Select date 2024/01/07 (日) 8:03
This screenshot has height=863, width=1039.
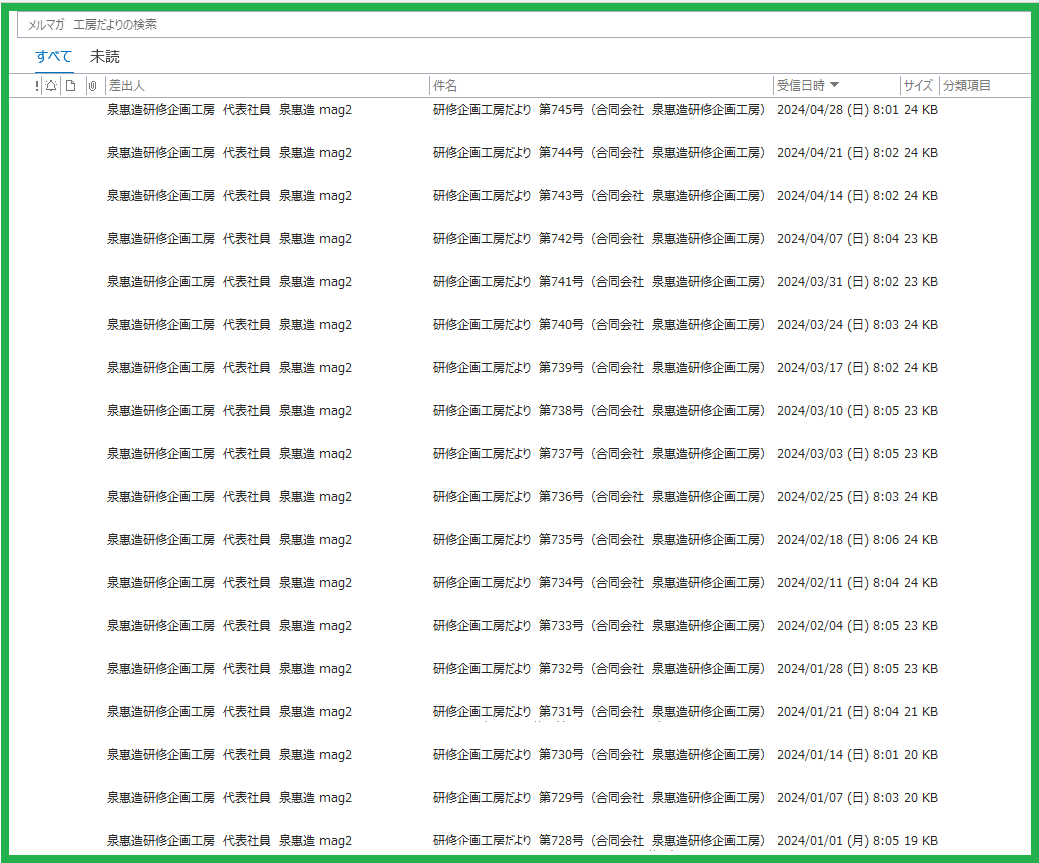[838, 798]
